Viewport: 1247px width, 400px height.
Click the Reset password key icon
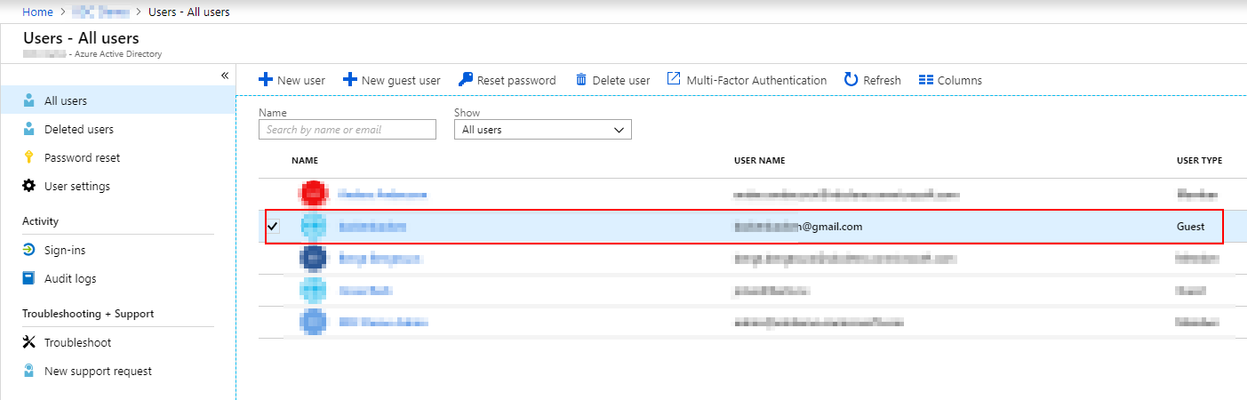click(x=465, y=80)
